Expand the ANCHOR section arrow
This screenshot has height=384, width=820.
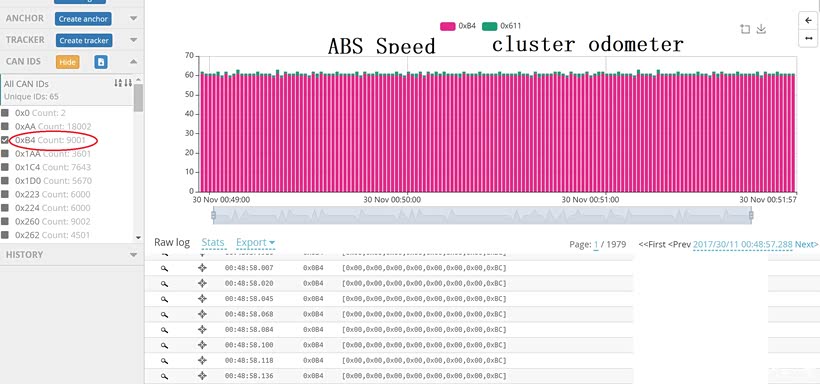pyautogui.click(x=133, y=18)
